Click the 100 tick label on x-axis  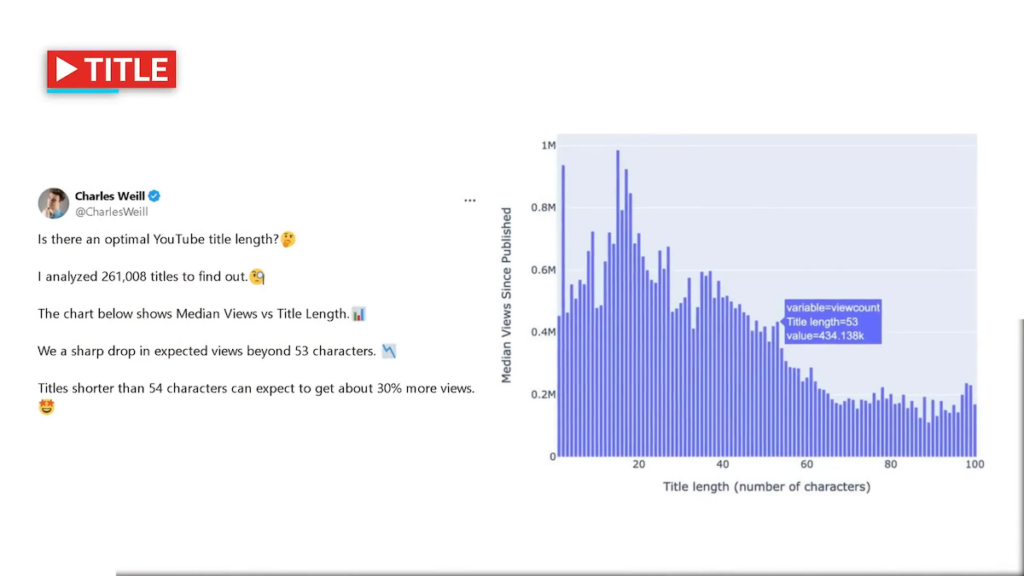(975, 465)
